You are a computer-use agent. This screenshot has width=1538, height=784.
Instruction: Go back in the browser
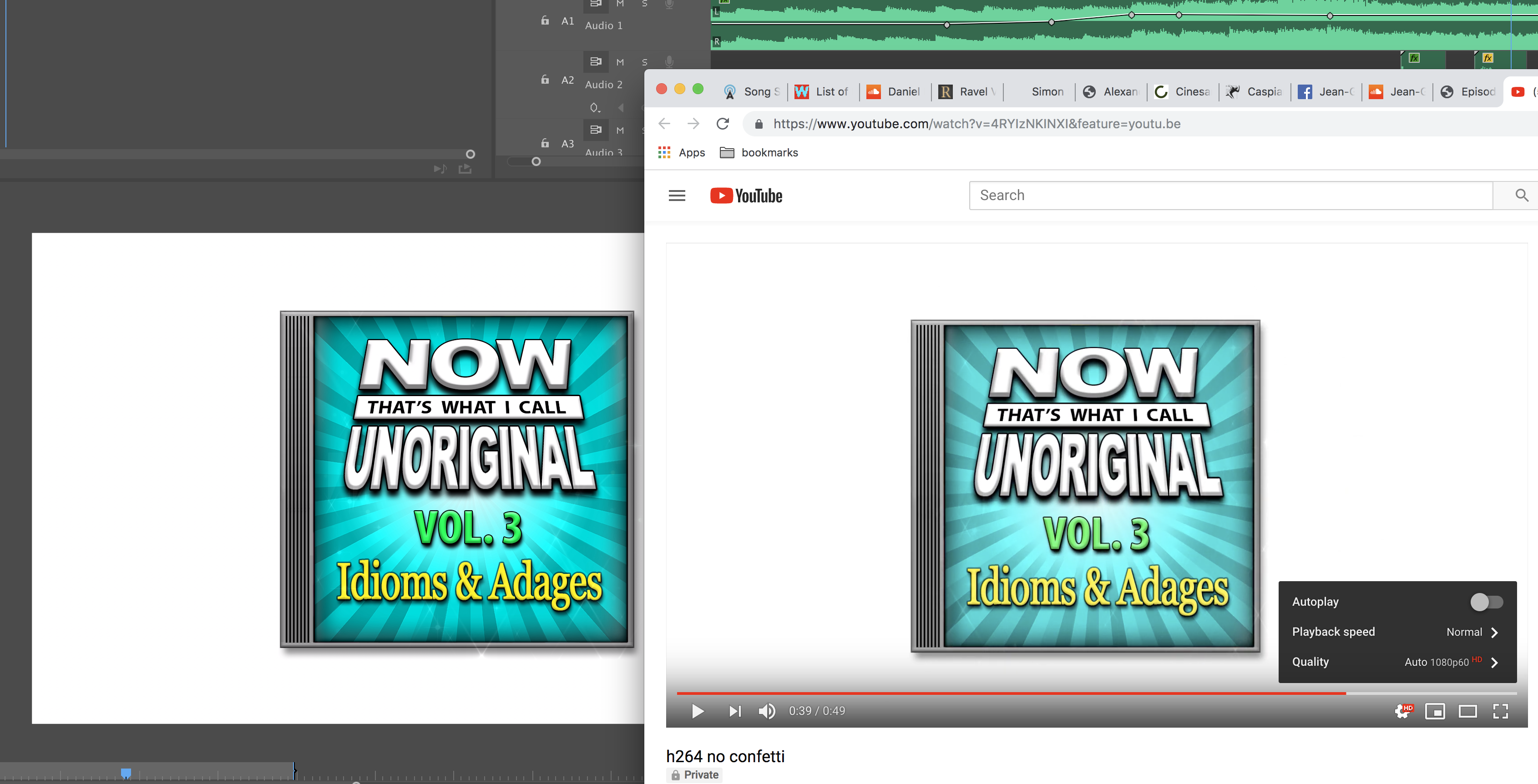click(664, 124)
